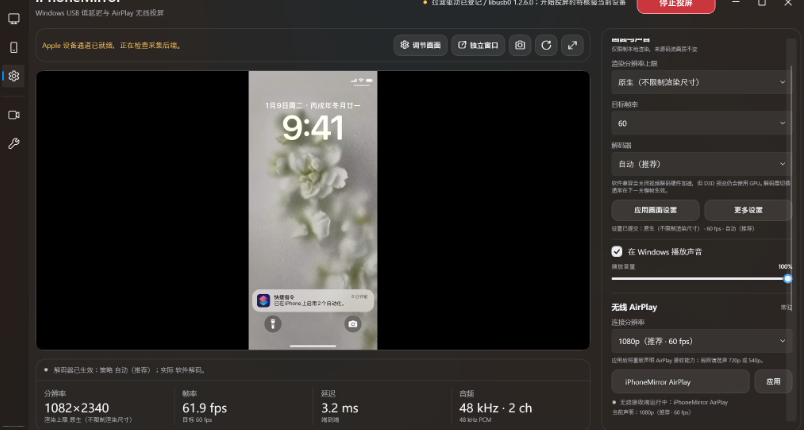Open the 更多设置 more settings button
The width and height of the screenshot is (804, 430).
(748, 210)
